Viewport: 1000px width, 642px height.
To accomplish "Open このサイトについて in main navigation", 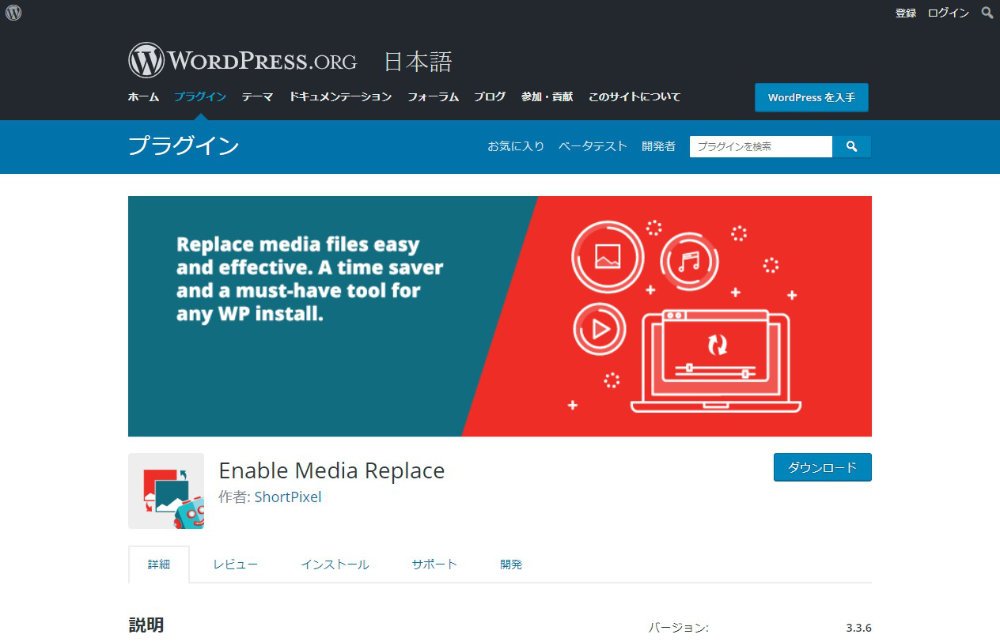I will [x=635, y=97].
